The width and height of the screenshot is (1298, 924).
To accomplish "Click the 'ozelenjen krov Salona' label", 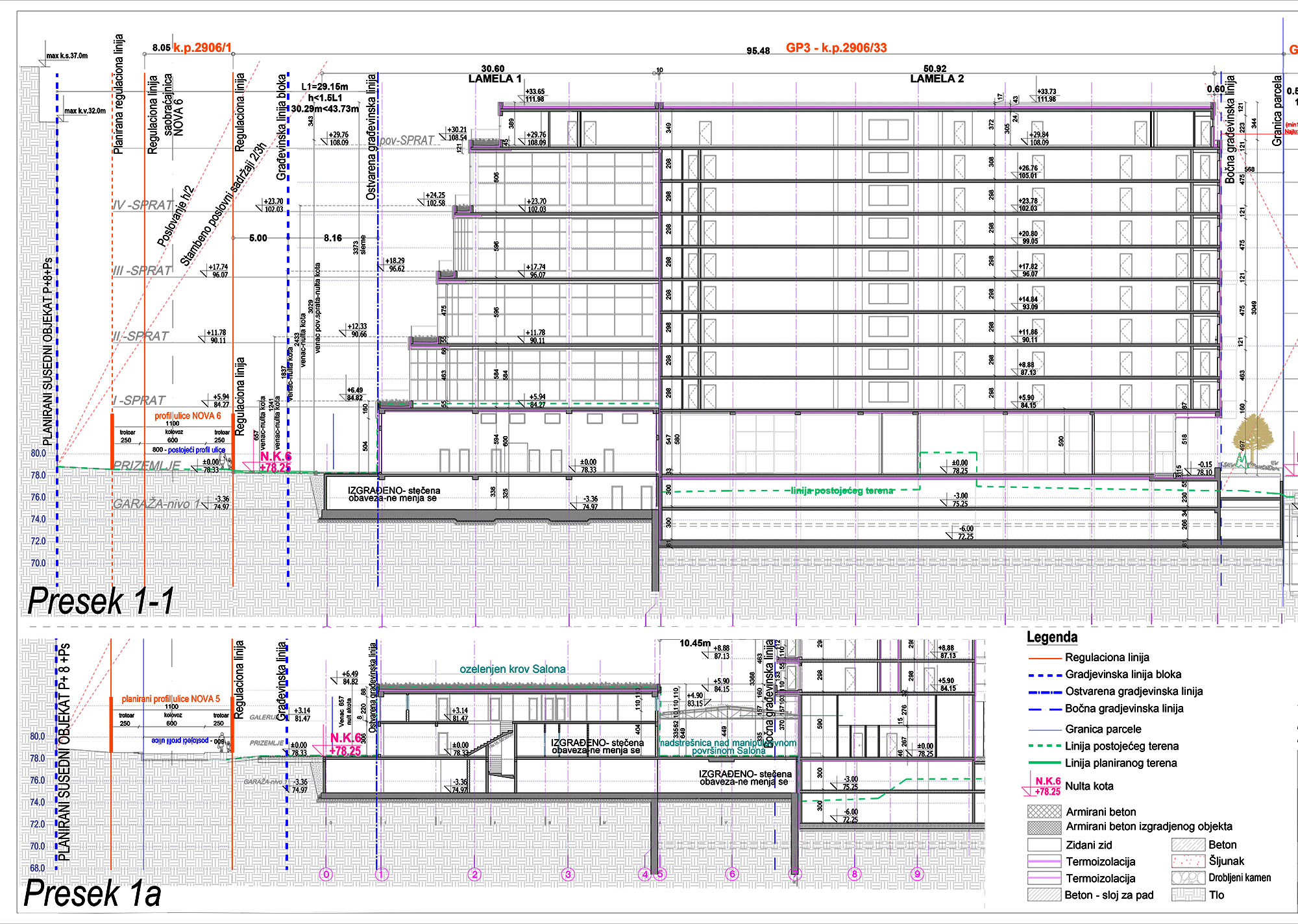I will (512, 669).
